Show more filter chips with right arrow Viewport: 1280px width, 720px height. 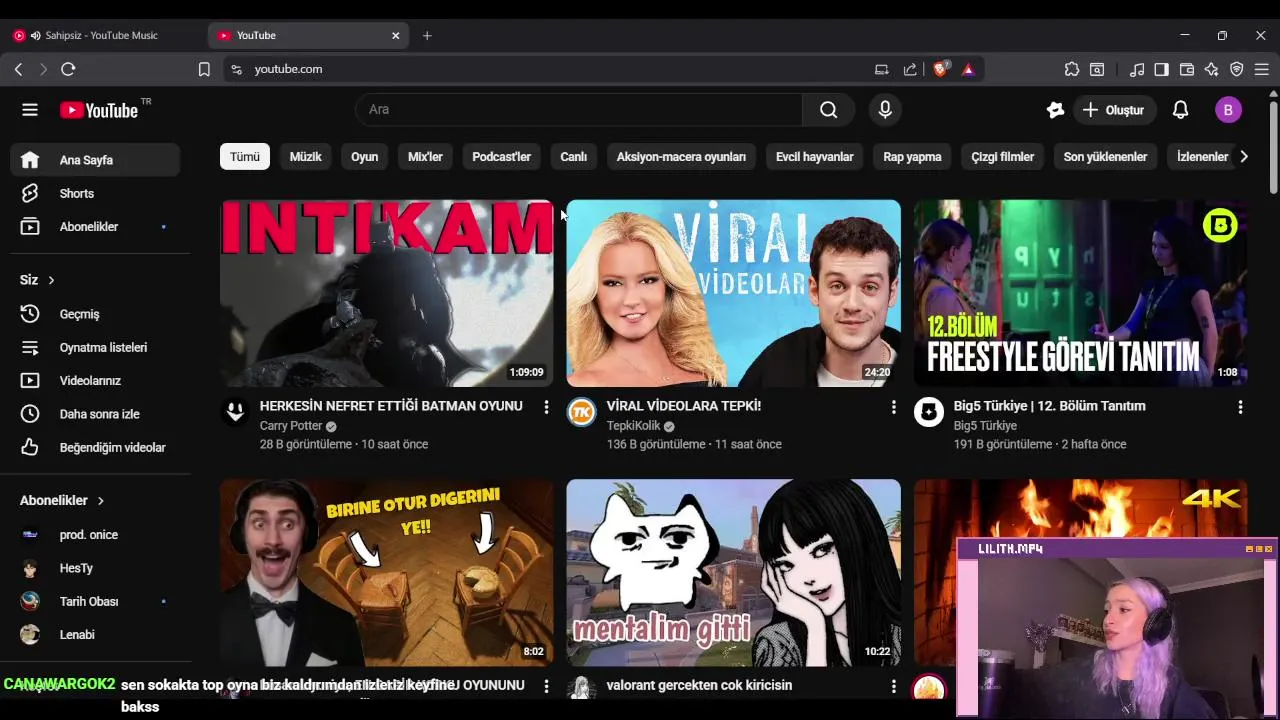click(1243, 157)
